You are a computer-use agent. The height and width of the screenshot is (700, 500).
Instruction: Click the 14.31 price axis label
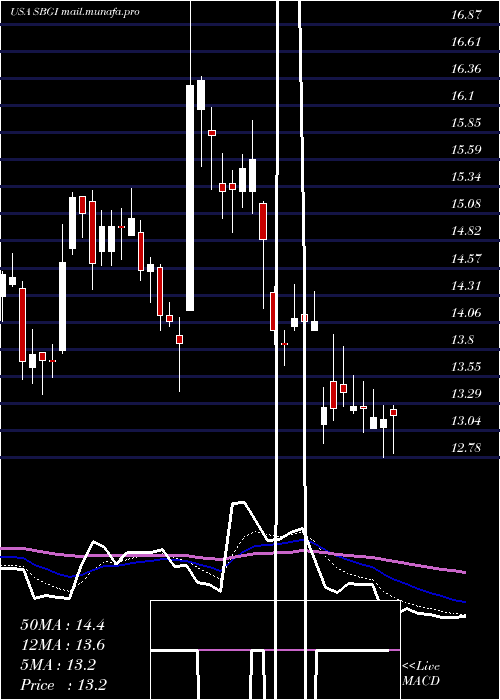point(466,286)
